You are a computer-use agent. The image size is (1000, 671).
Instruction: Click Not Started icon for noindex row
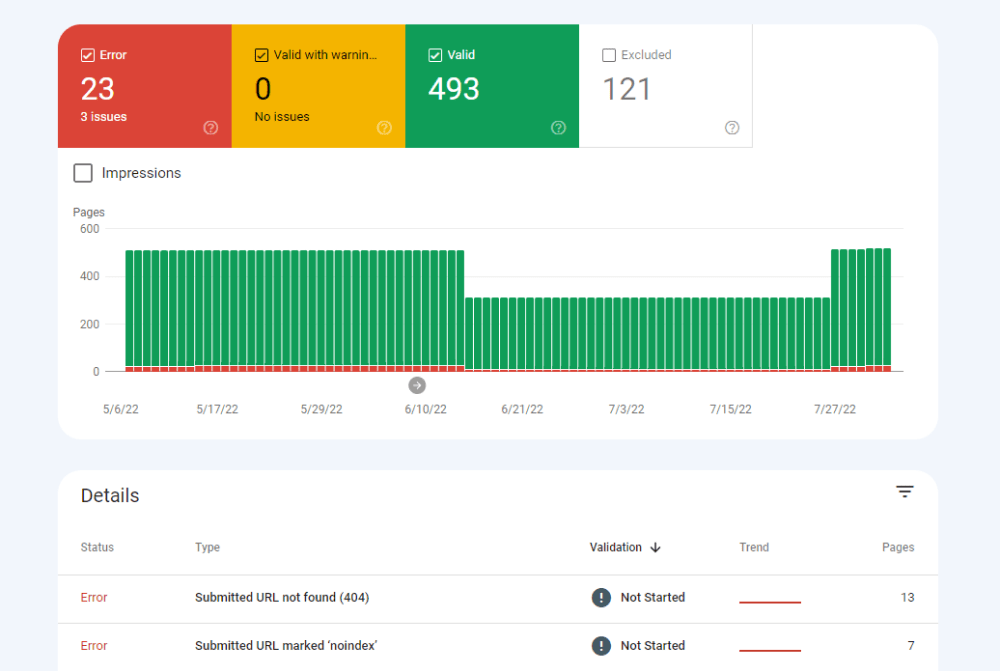click(601, 646)
